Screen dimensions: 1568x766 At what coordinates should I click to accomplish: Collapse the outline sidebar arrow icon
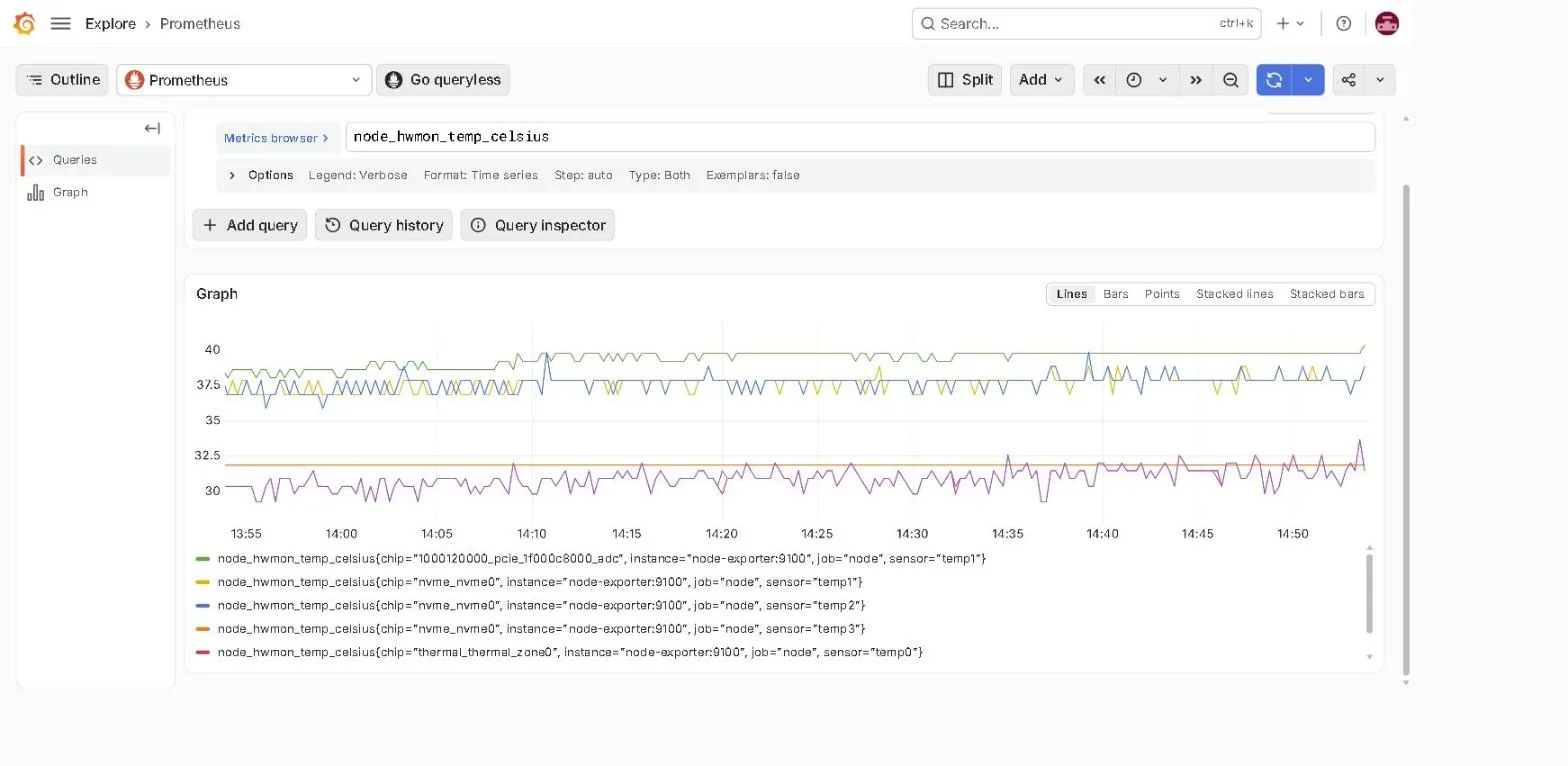152,128
